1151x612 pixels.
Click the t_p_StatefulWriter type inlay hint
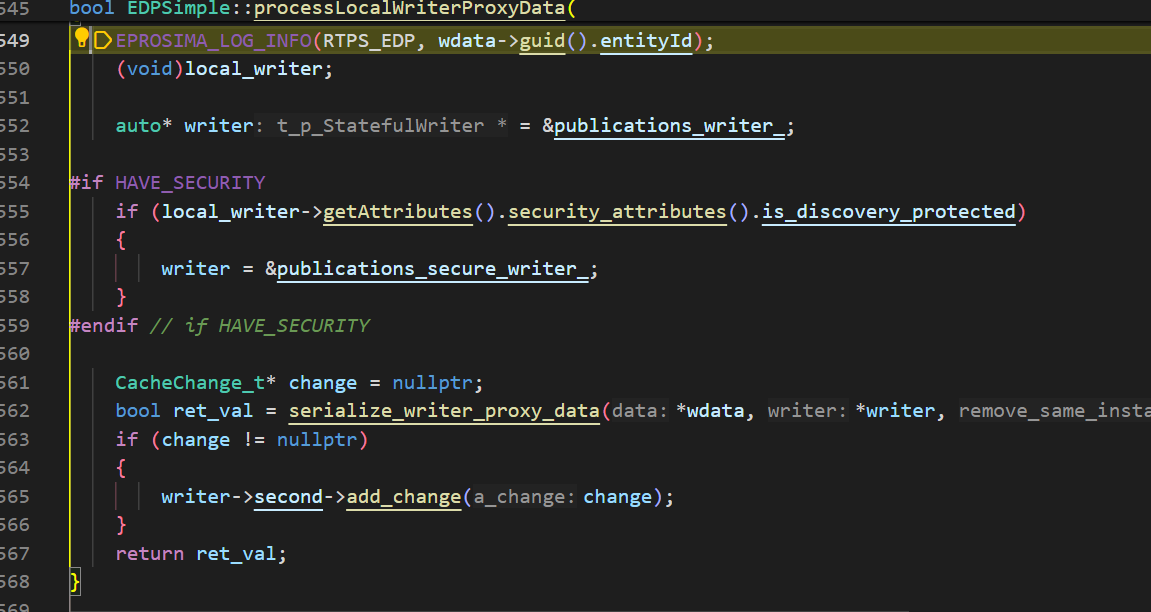coord(390,126)
